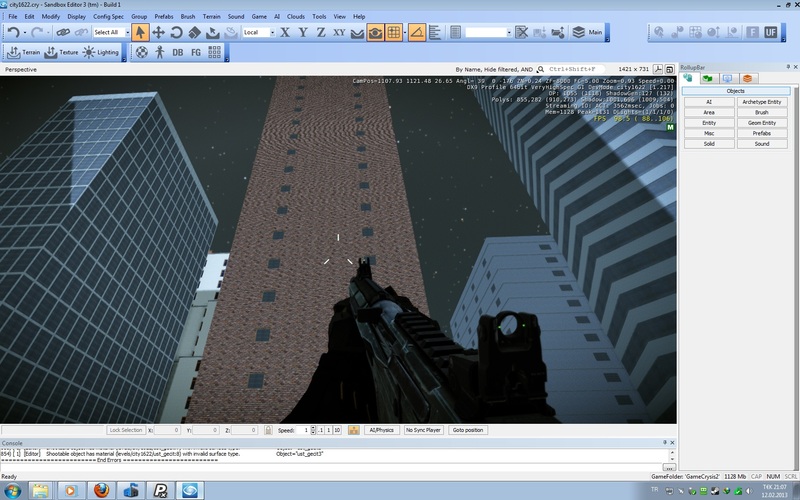Click the lock icon beside Z field
The height and width of the screenshot is (500, 800).
coord(268,430)
